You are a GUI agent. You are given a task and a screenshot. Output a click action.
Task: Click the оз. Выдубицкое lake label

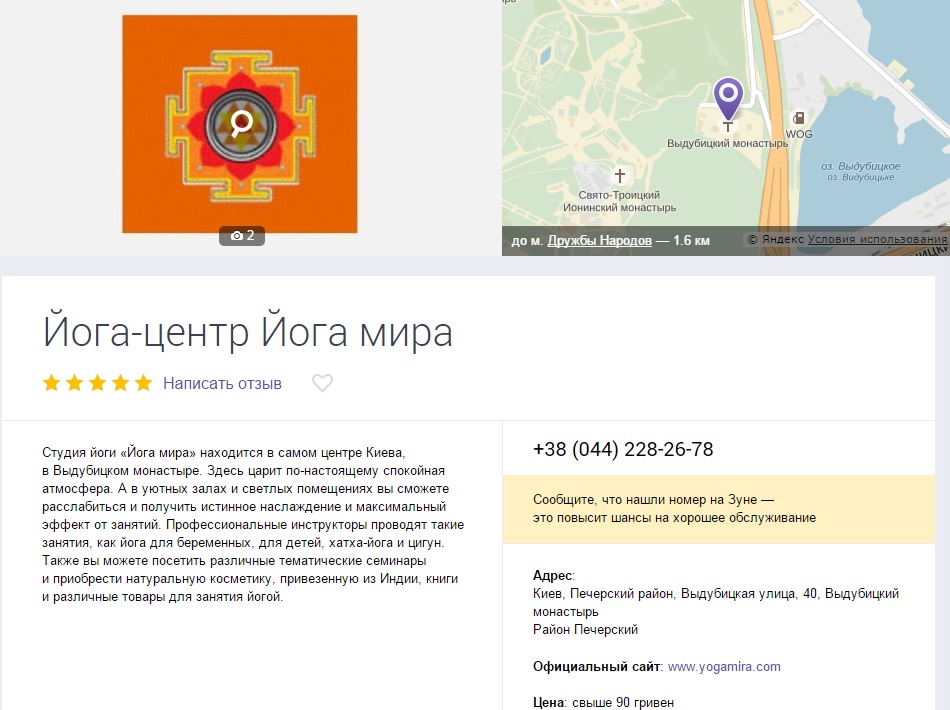[x=860, y=166]
